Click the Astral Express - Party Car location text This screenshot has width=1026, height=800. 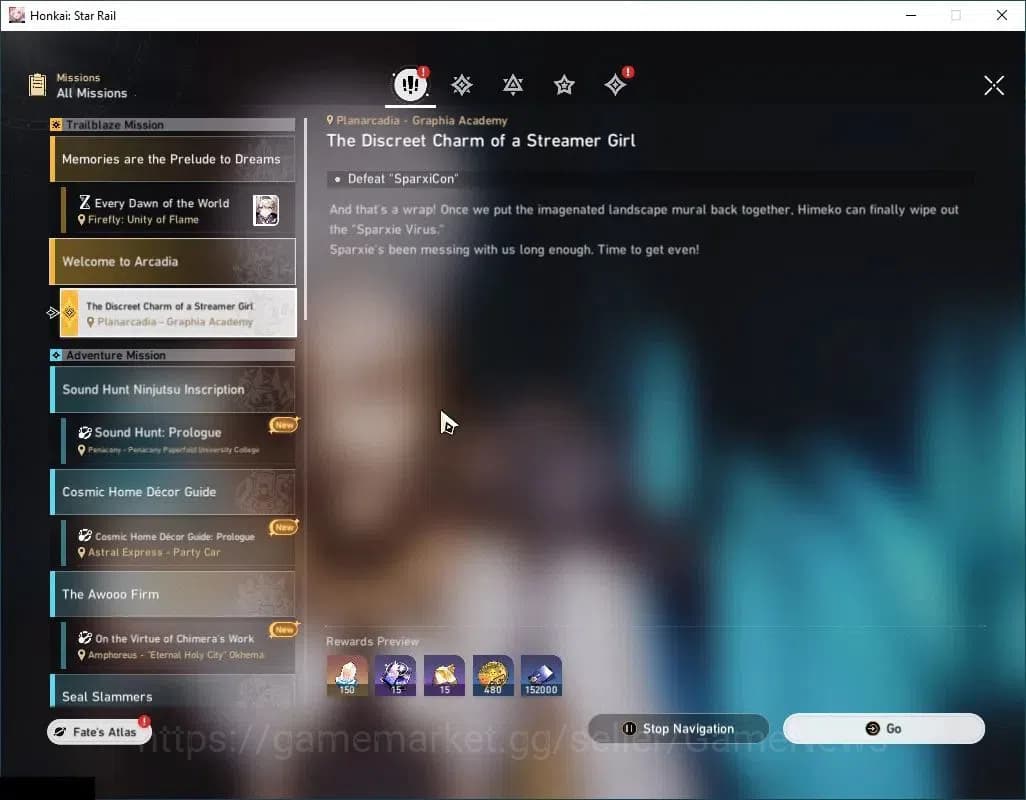click(x=154, y=553)
